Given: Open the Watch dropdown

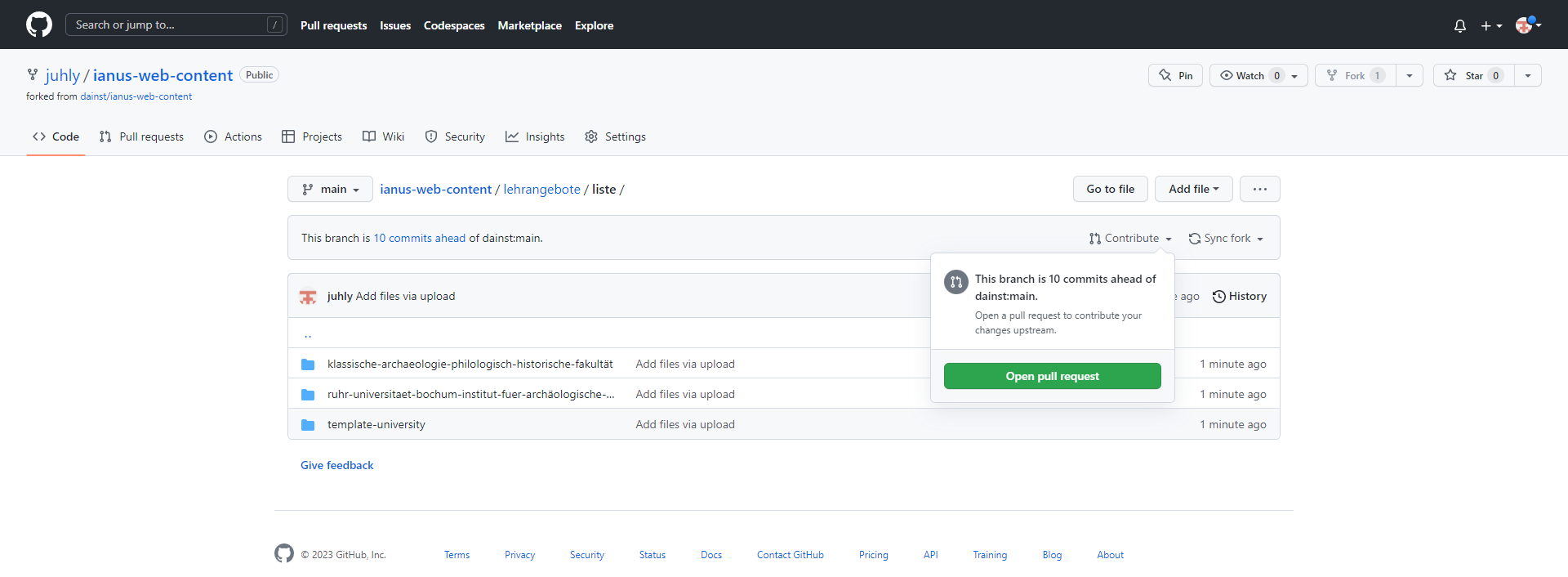Looking at the screenshot, I should (x=1258, y=75).
